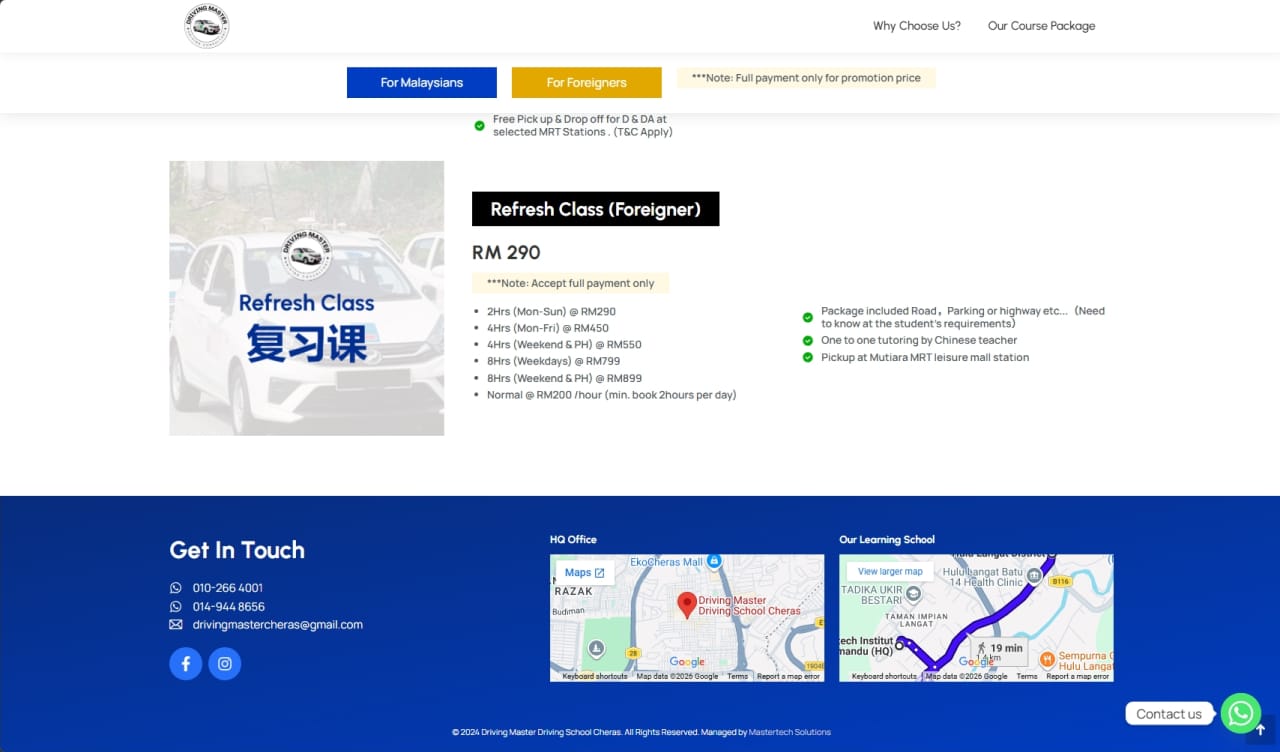
Task: Click WhatsApp icon beside 010-266 4001
Action: pyautogui.click(x=176, y=588)
